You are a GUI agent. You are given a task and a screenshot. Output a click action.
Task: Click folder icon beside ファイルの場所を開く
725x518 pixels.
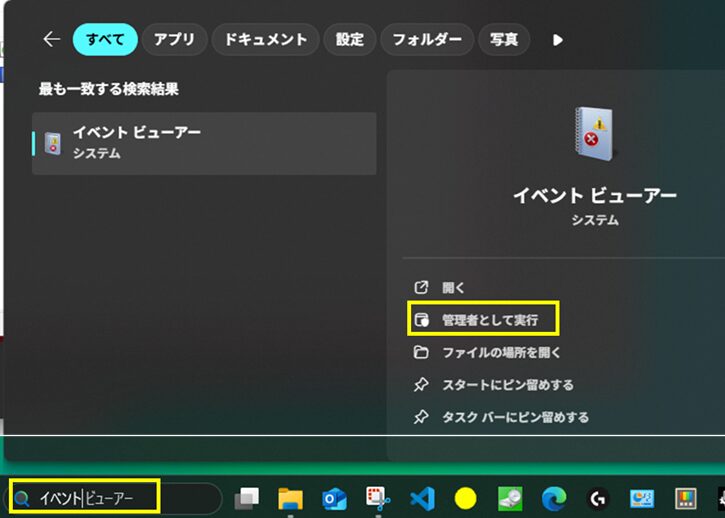tap(421, 352)
